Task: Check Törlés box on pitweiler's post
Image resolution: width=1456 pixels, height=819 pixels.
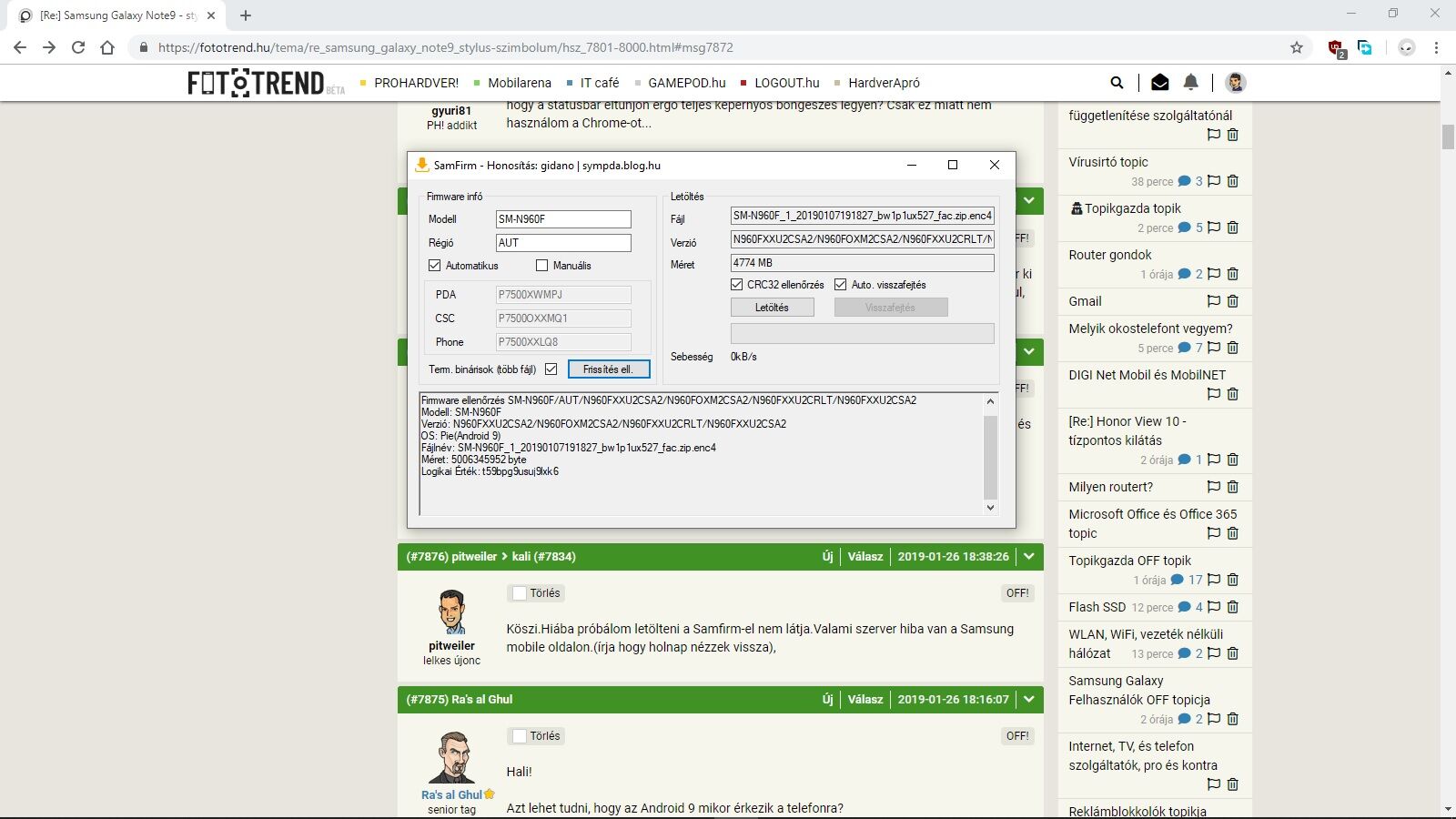Action: 520,593
